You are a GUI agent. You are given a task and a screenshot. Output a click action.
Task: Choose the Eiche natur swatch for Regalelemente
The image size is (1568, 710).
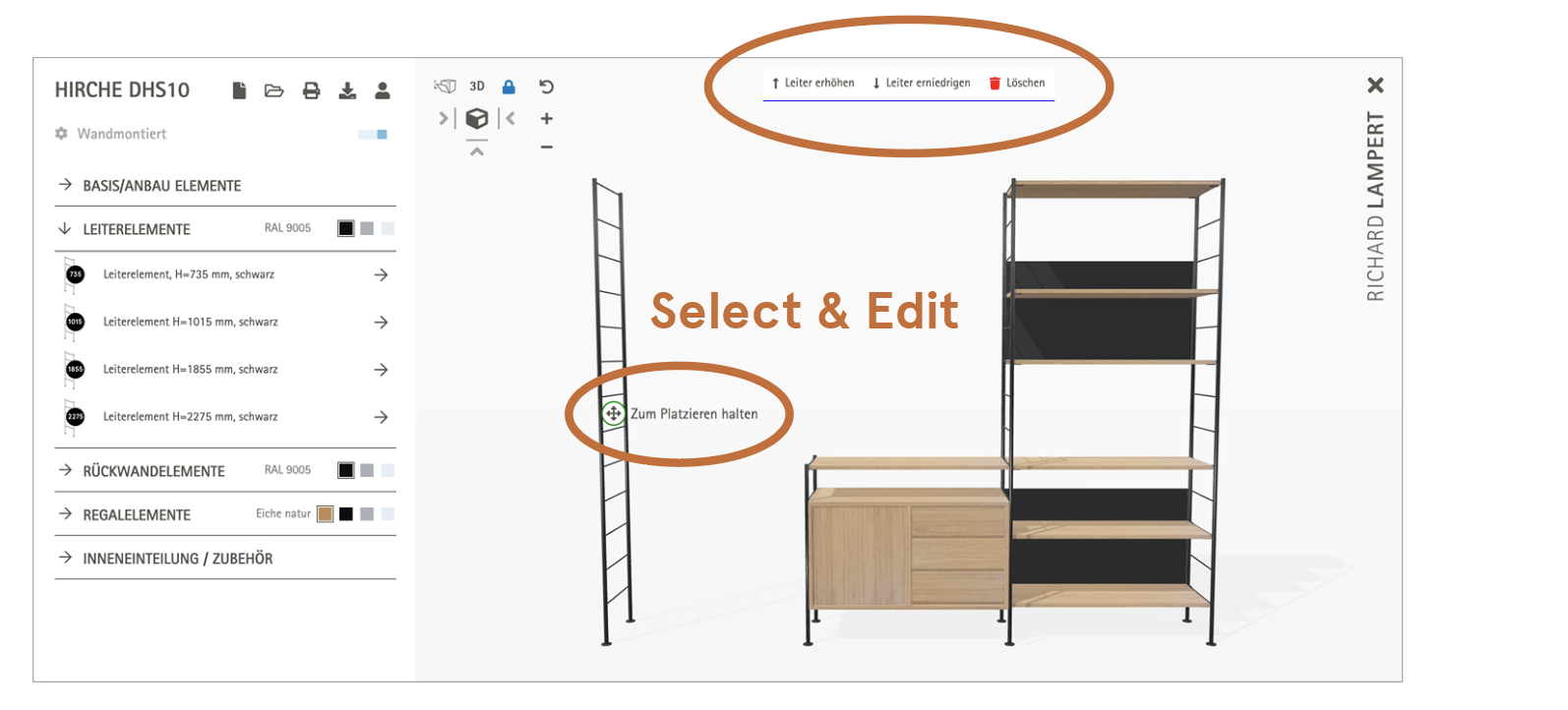(325, 514)
